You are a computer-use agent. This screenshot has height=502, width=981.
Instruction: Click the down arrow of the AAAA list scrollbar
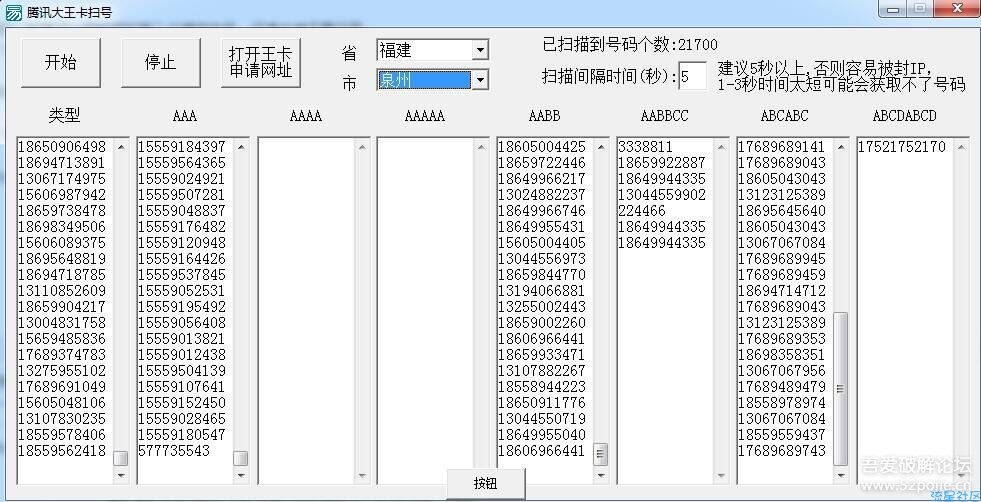click(361, 475)
